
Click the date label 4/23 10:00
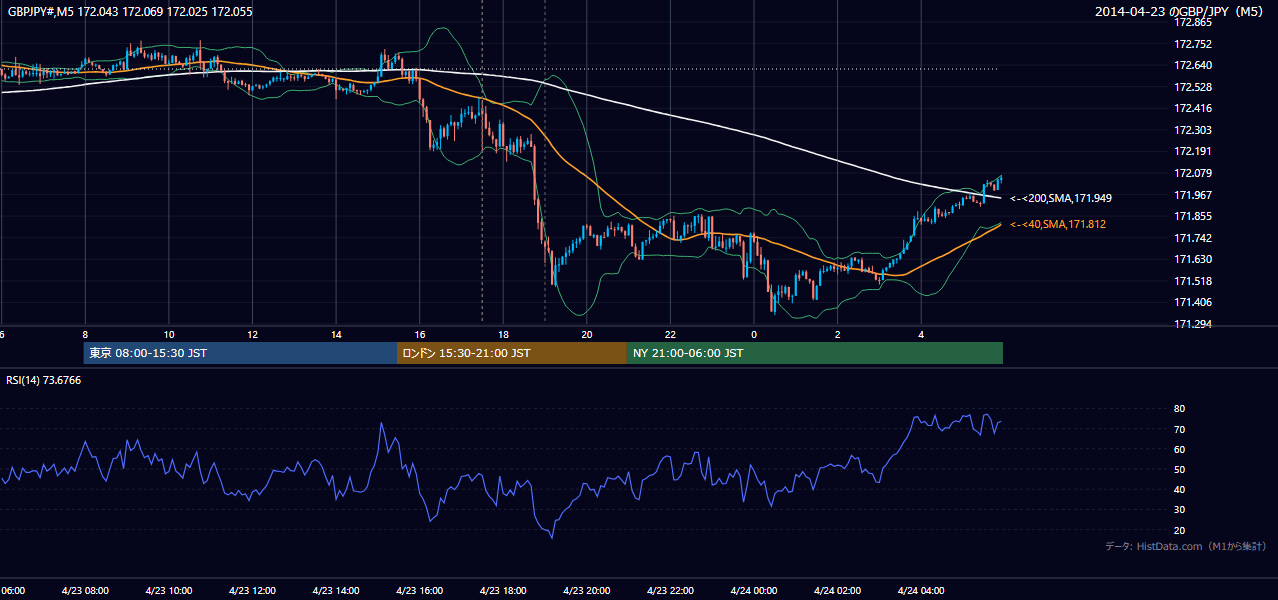168,591
